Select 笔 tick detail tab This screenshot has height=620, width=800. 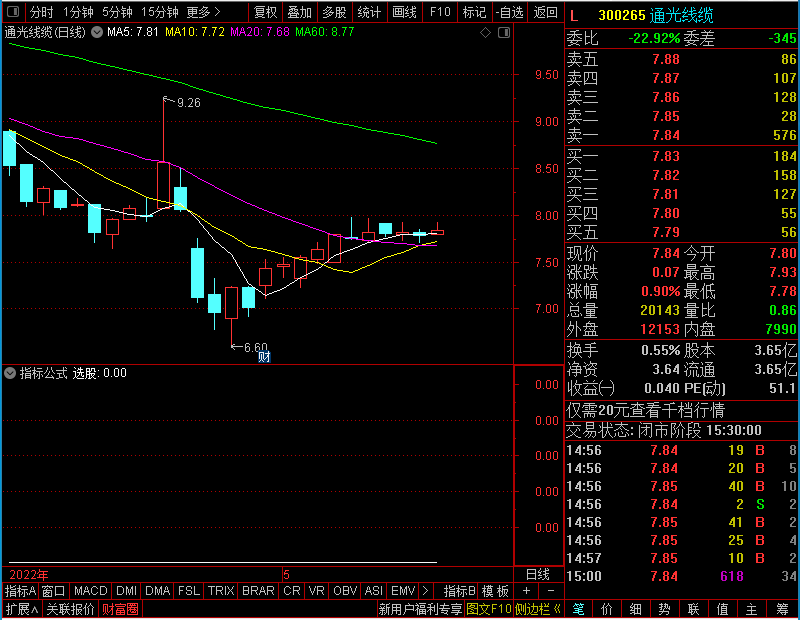point(579,609)
